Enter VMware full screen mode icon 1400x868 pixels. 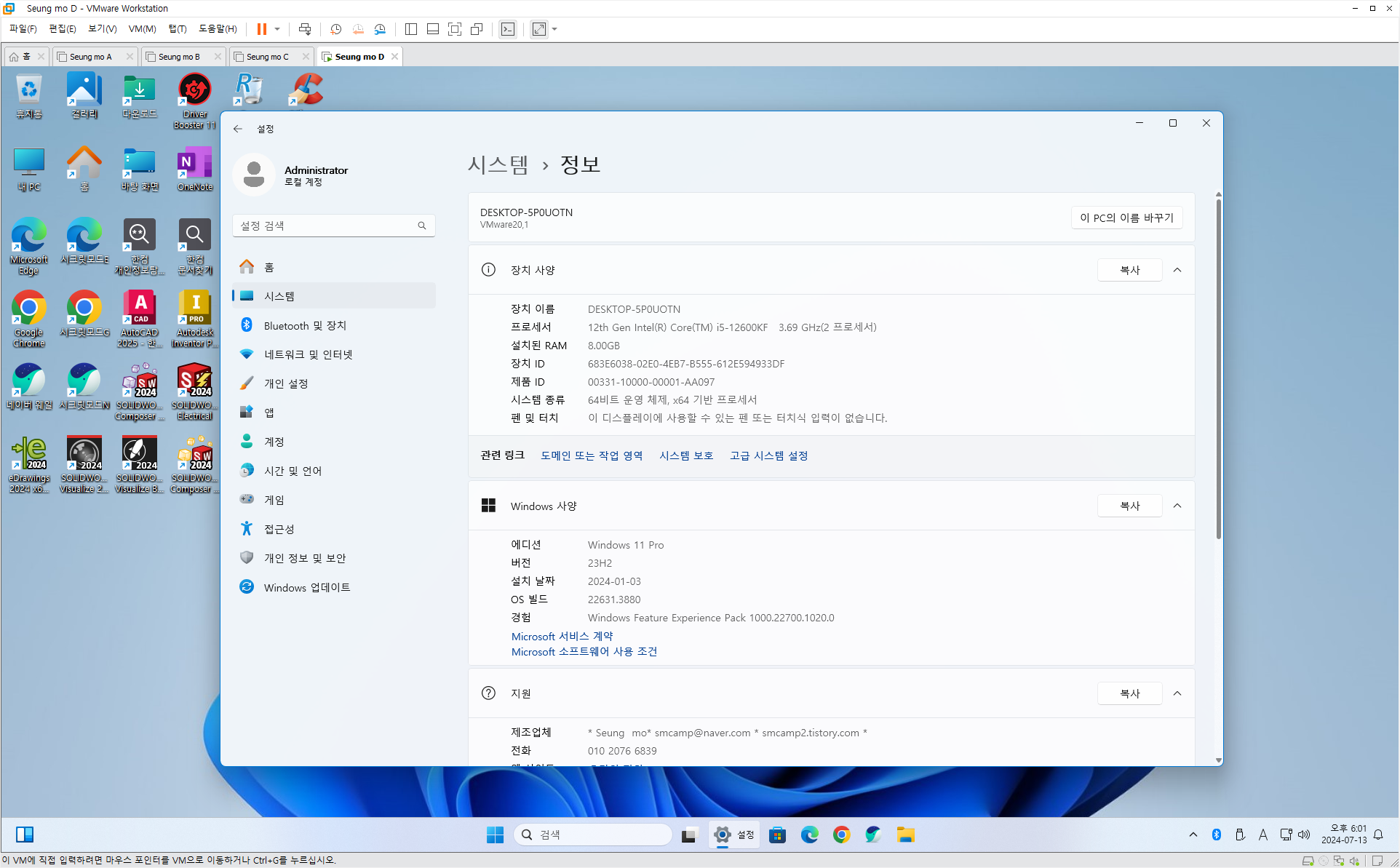[455, 29]
